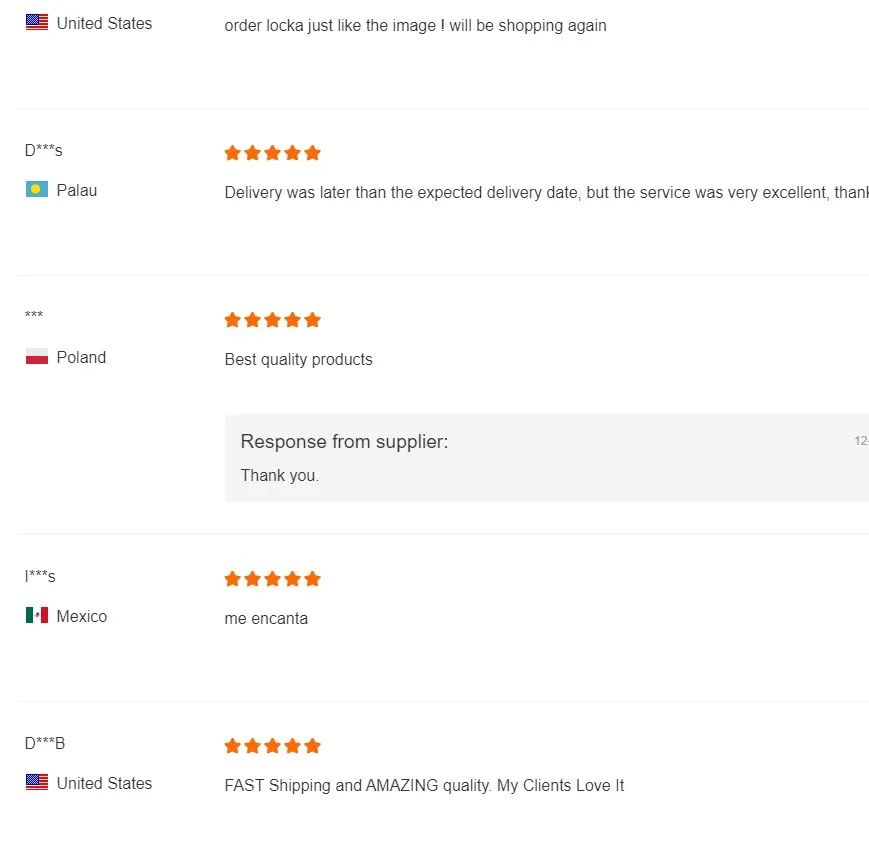Image resolution: width=869 pixels, height=856 pixels.
Task: Click the star rating for D***B's review
Action: 272,746
